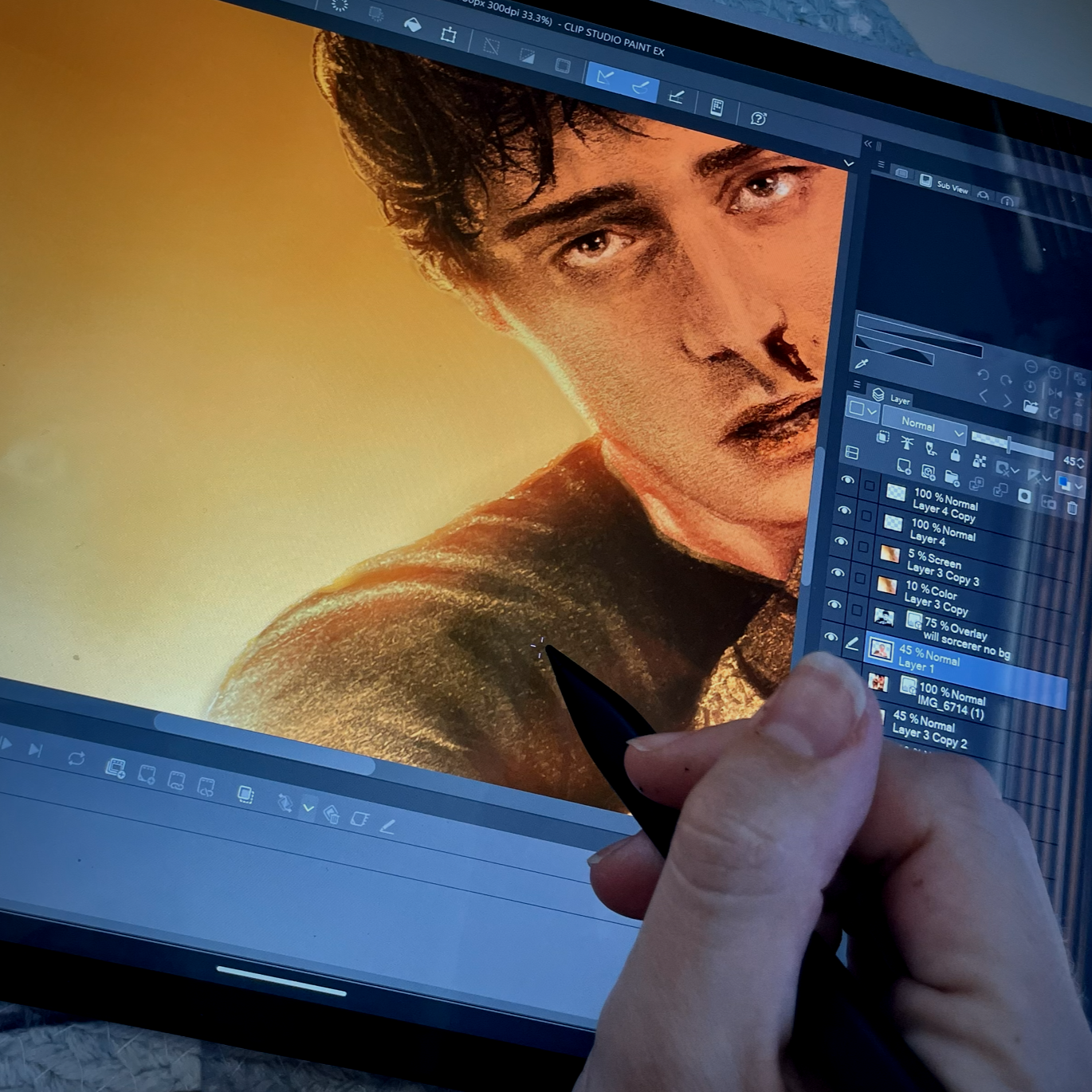
Task: Toggle the timeline Loop playback icon
Action: coord(76,758)
